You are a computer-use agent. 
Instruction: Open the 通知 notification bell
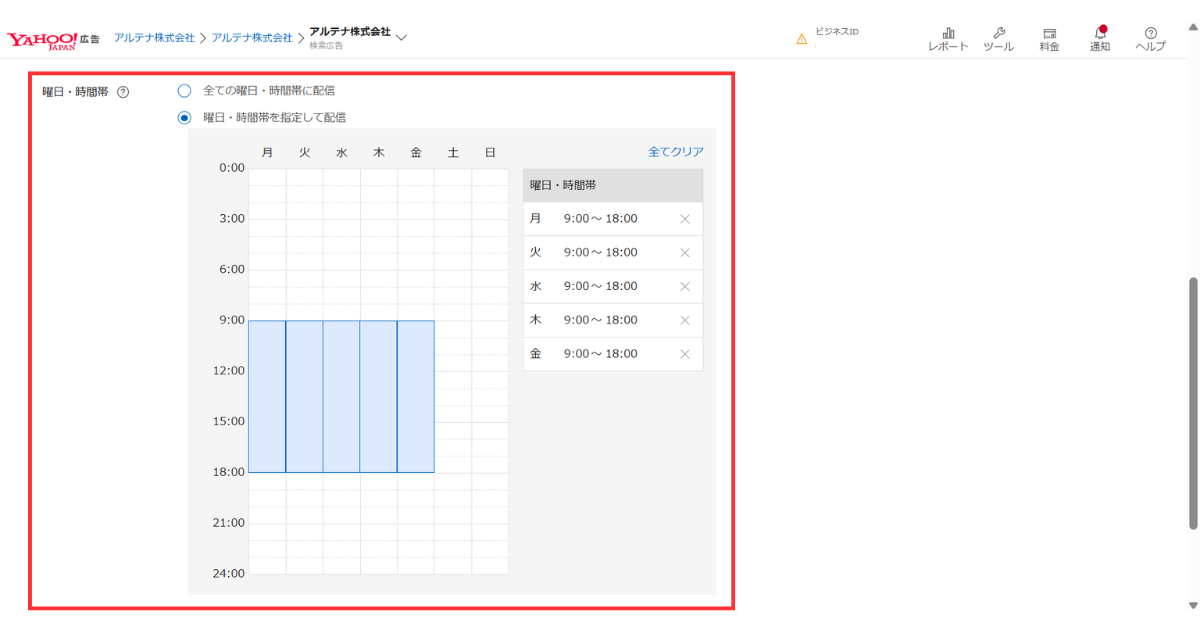tap(1100, 39)
